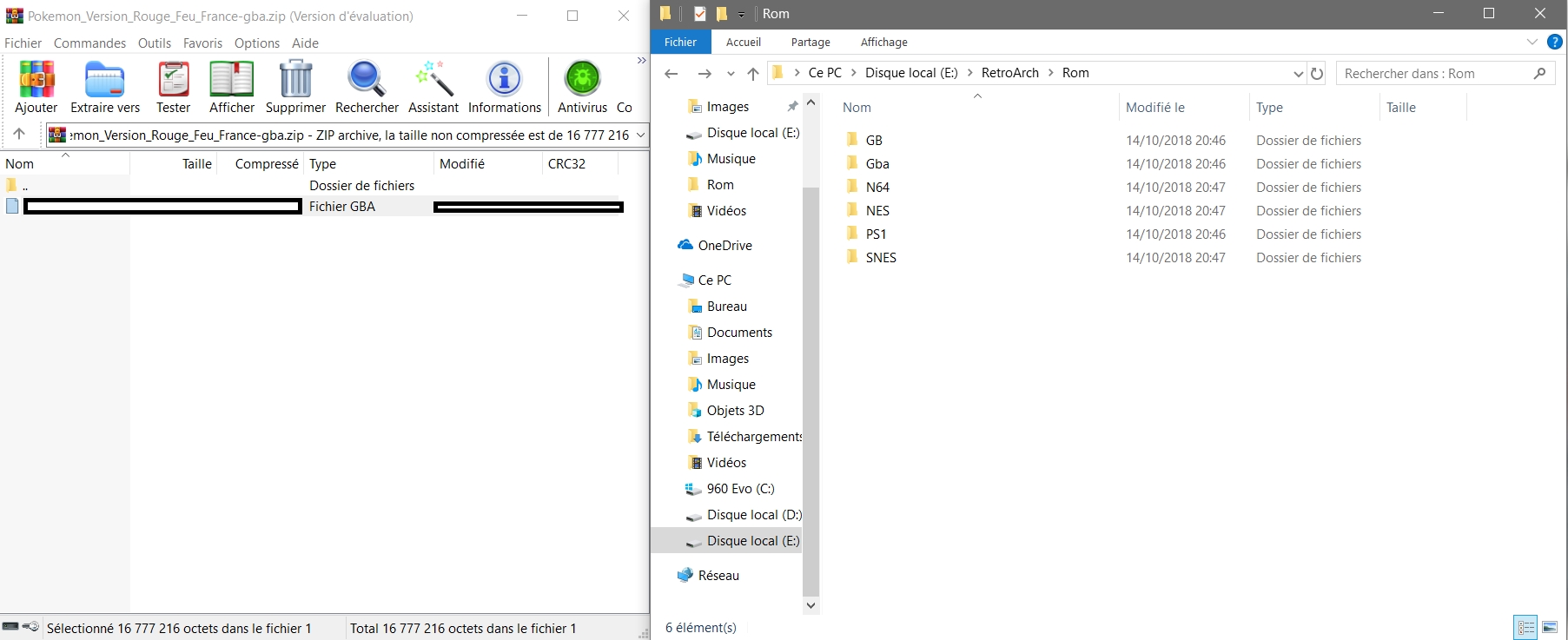
Task: Click the search magnifier in Rom search box
Action: [x=1539, y=74]
